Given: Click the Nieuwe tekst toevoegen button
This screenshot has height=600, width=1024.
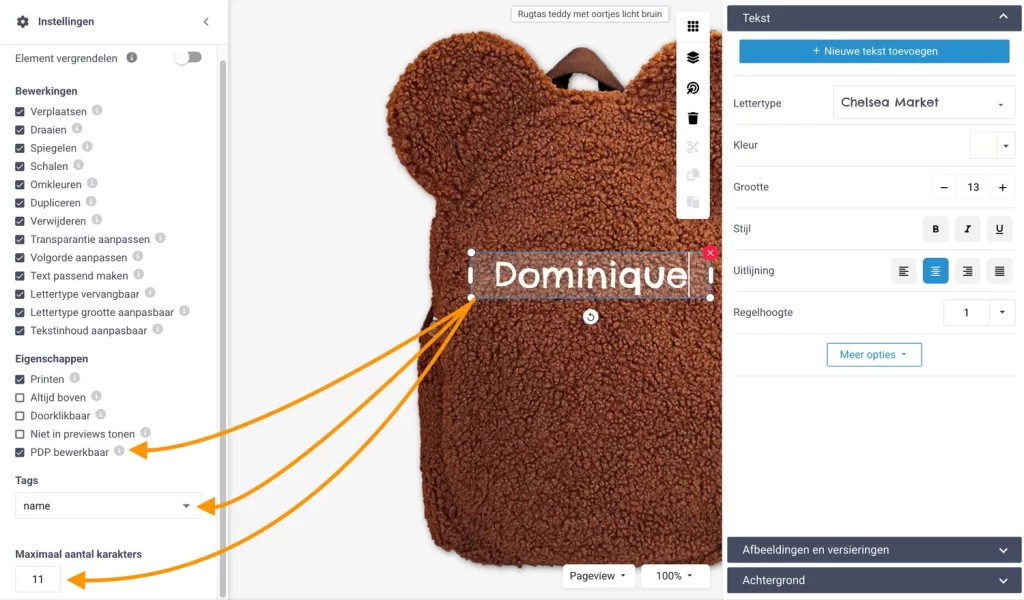Looking at the screenshot, I should coord(873,50).
